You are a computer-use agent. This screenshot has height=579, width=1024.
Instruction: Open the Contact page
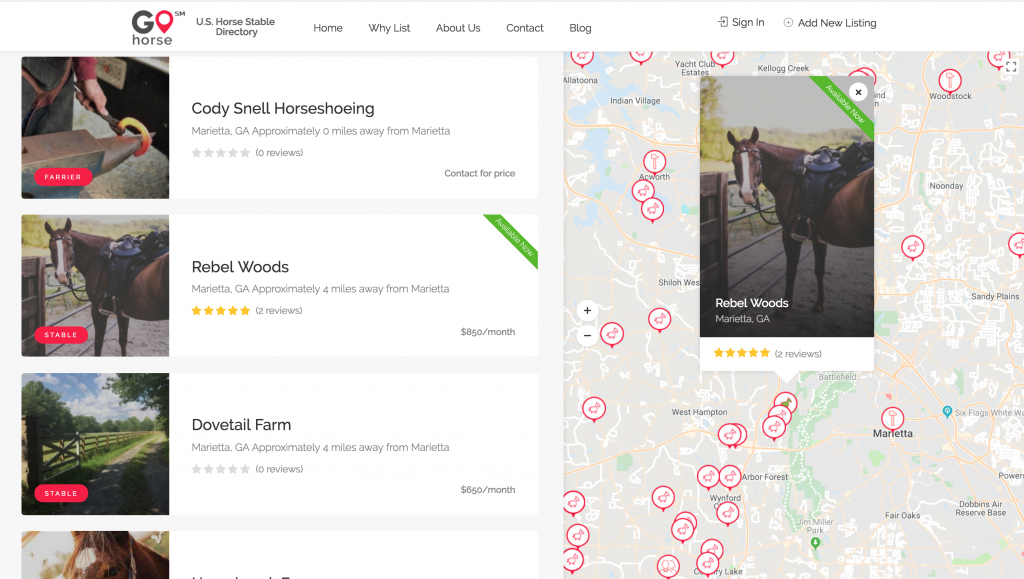[x=524, y=28]
